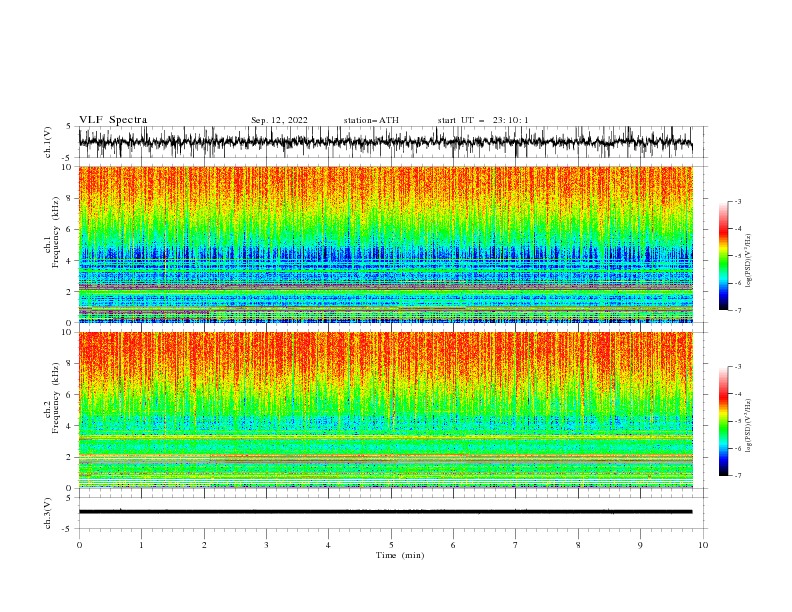Click inside the ch.1 spectrogram panel
Image resolution: width=792 pixels, height=612 pixels.
tap(386, 244)
